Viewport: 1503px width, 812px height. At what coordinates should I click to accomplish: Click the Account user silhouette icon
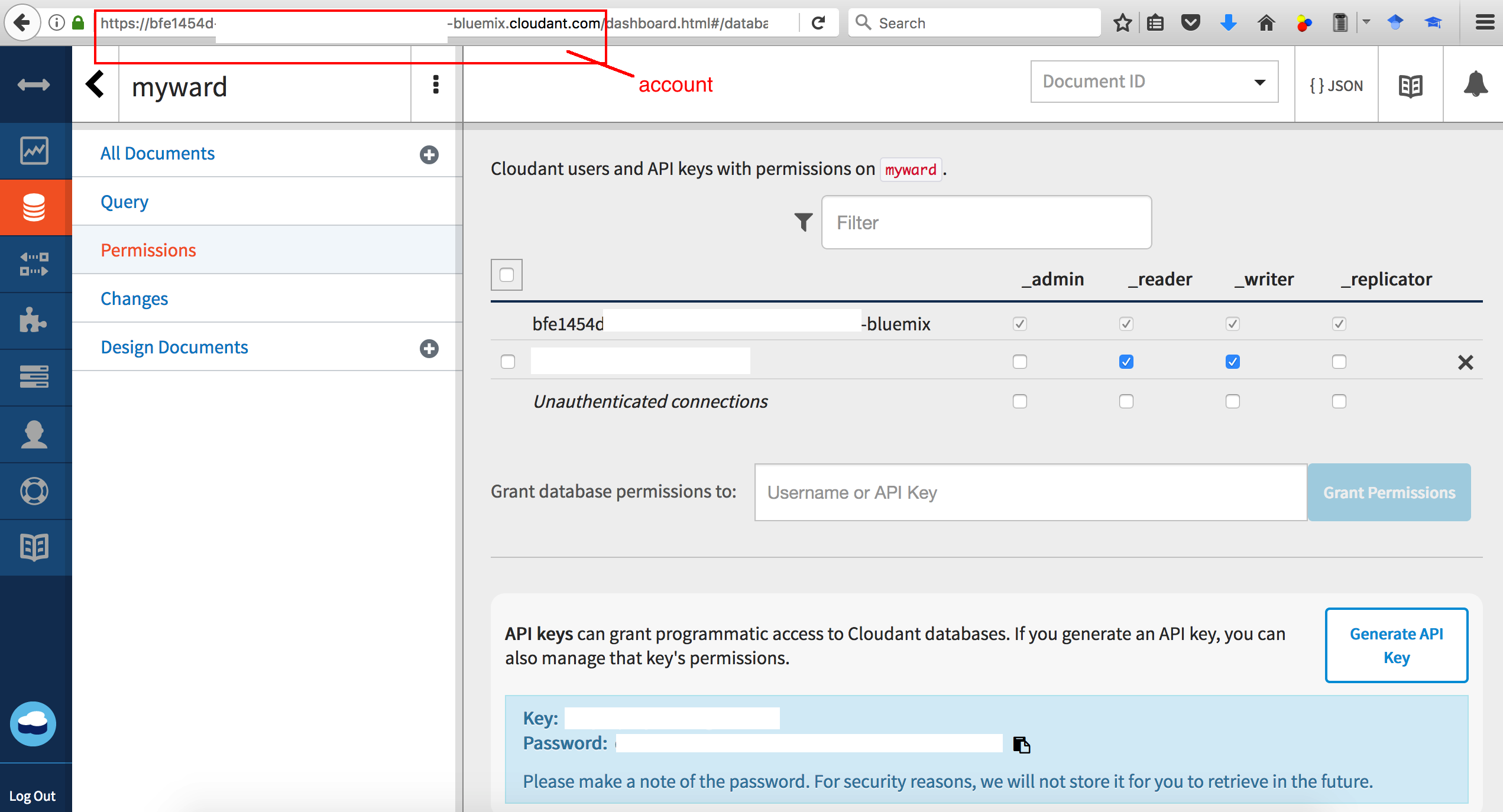(34, 434)
